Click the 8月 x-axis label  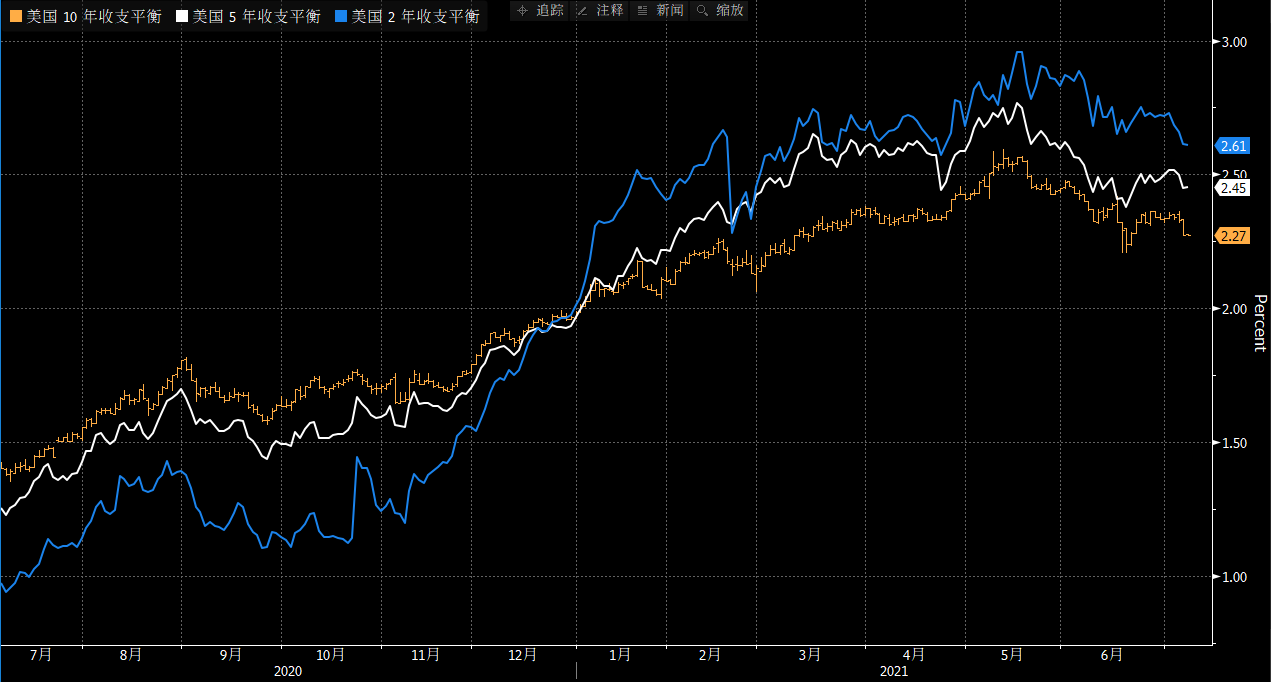pos(131,655)
